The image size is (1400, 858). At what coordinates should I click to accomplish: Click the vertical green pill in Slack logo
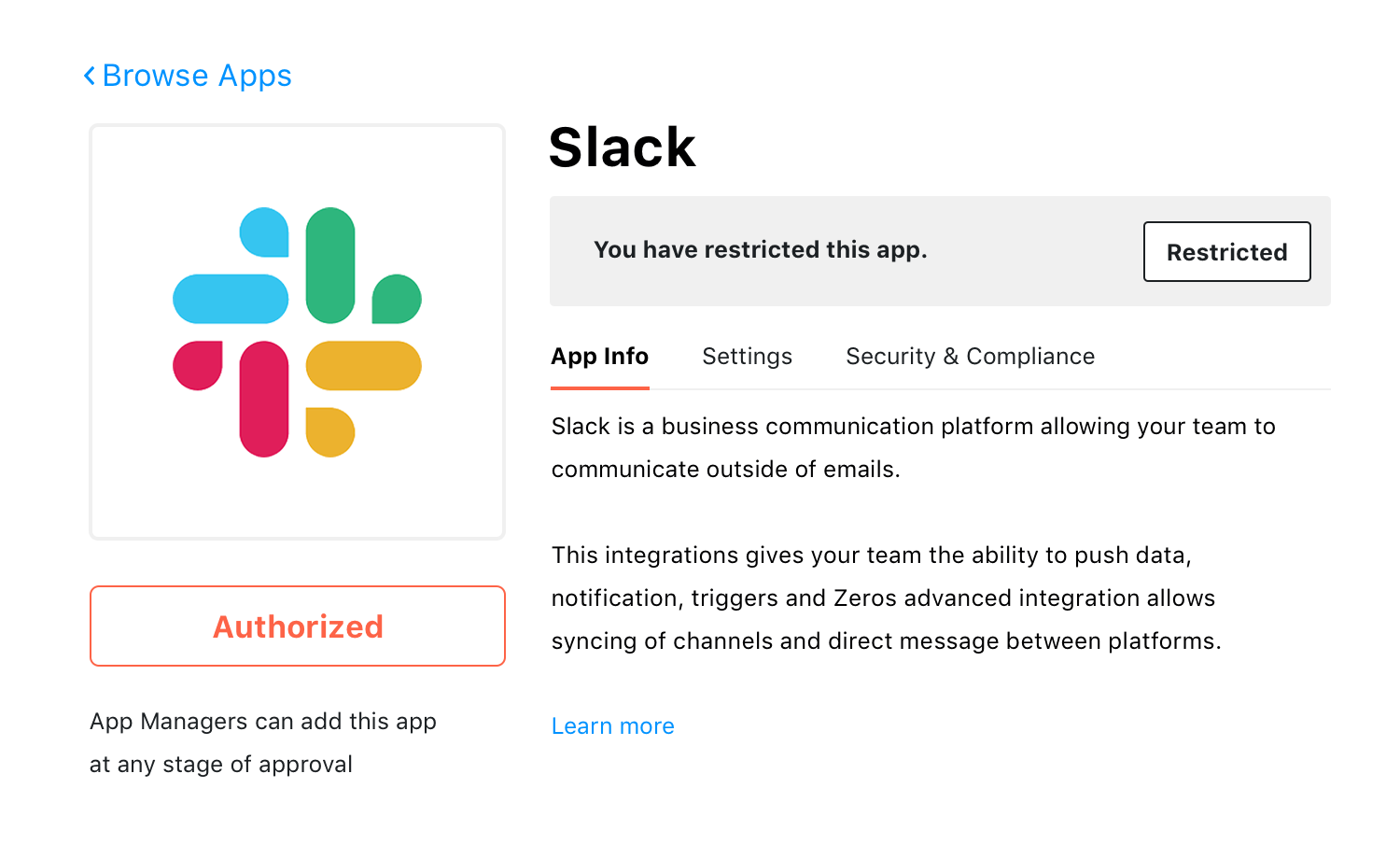point(330,265)
